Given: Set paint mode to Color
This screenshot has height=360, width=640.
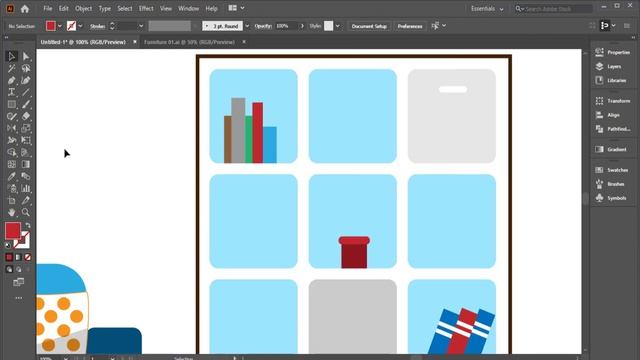Looking at the screenshot, I should point(9,257).
